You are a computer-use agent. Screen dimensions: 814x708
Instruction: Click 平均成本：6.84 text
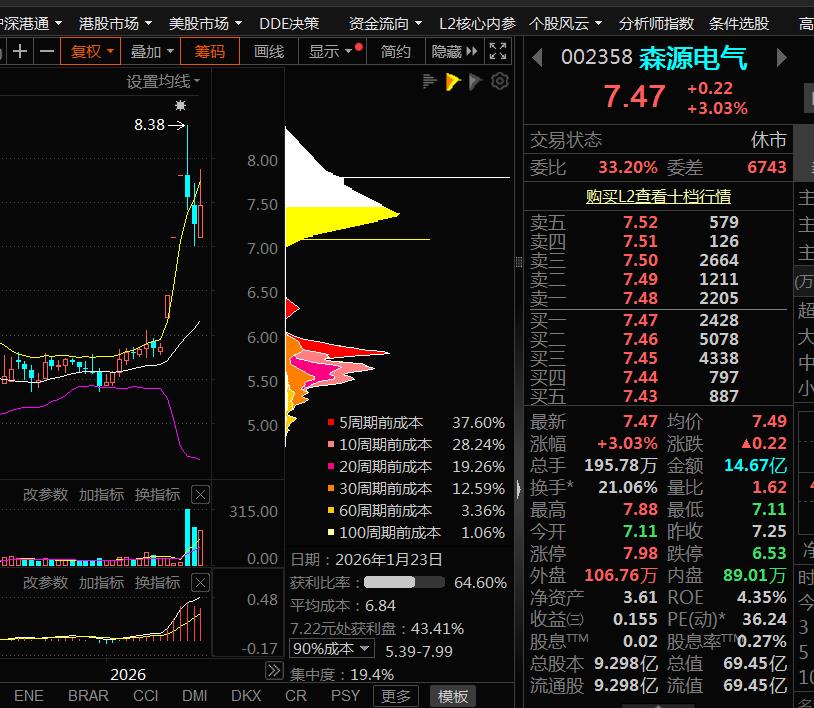tap(343, 605)
